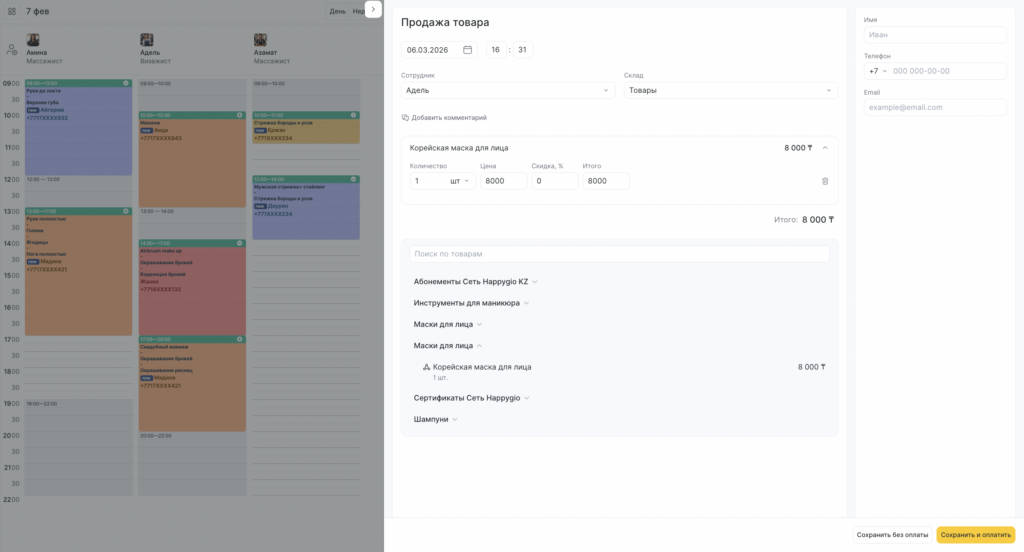Close the sale panel with arrow button
The width and height of the screenshot is (1024, 552).
pos(373,9)
